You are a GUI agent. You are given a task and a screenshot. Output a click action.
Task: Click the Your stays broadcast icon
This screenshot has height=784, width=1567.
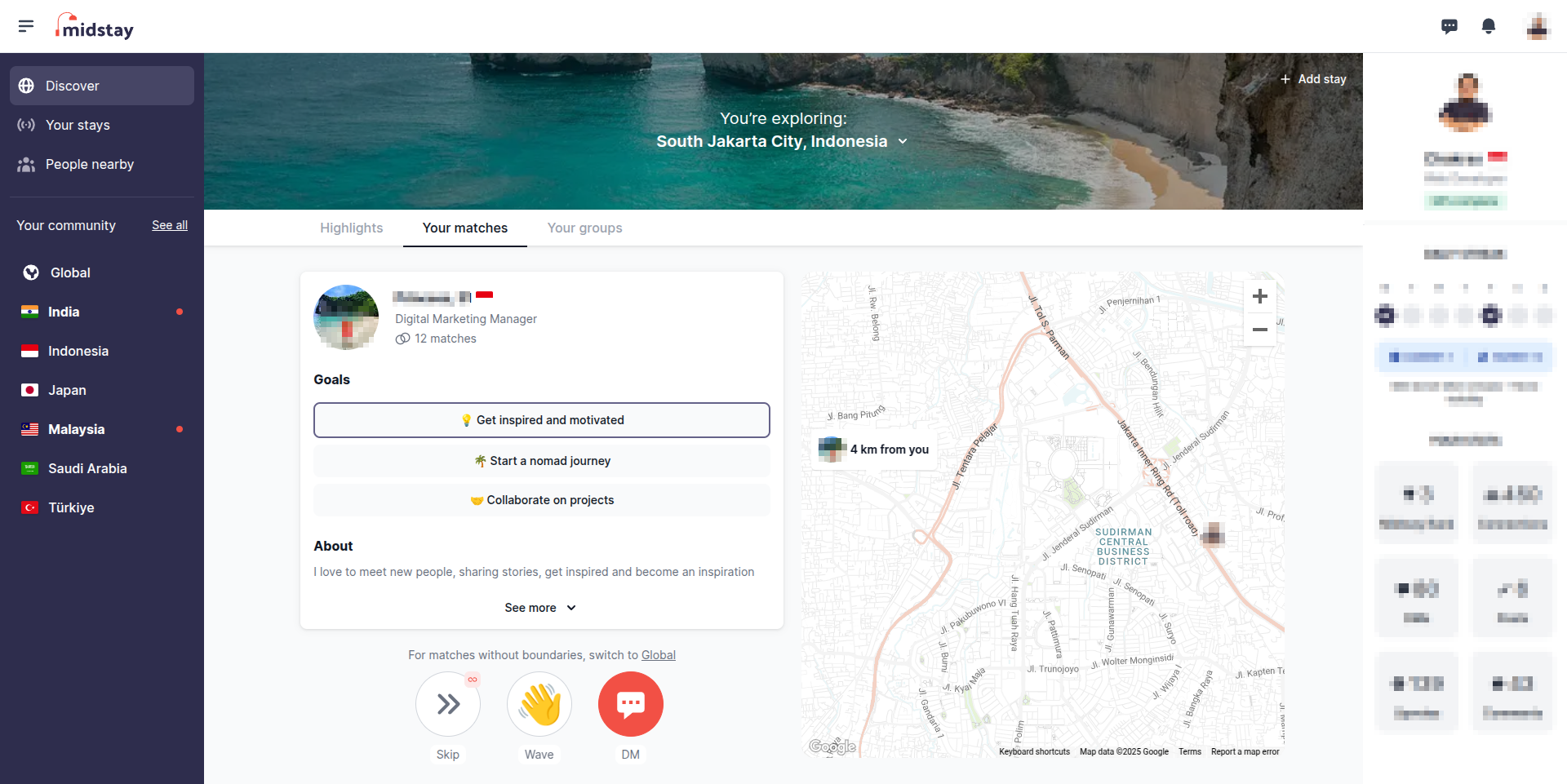click(26, 125)
